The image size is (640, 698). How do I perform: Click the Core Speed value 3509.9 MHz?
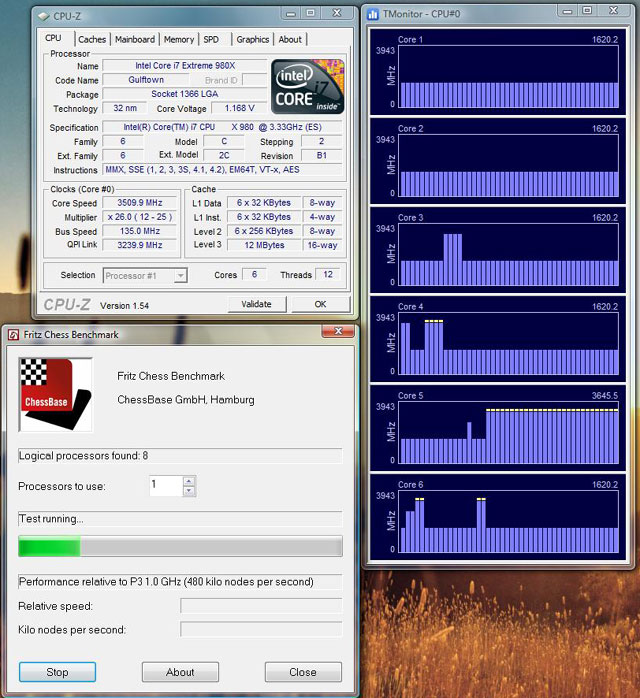coord(140,203)
